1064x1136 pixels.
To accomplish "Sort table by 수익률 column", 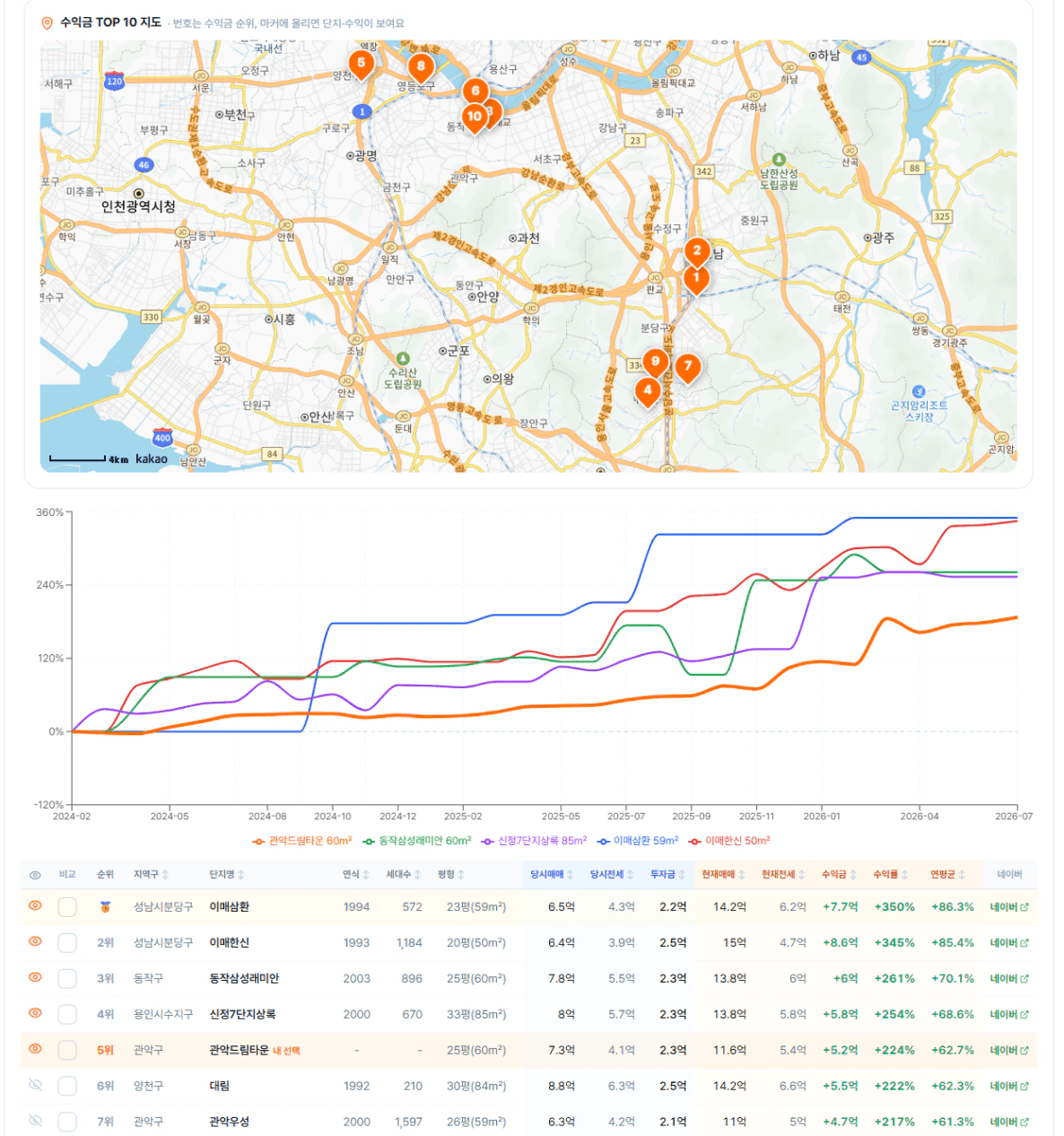I will (892, 874).
